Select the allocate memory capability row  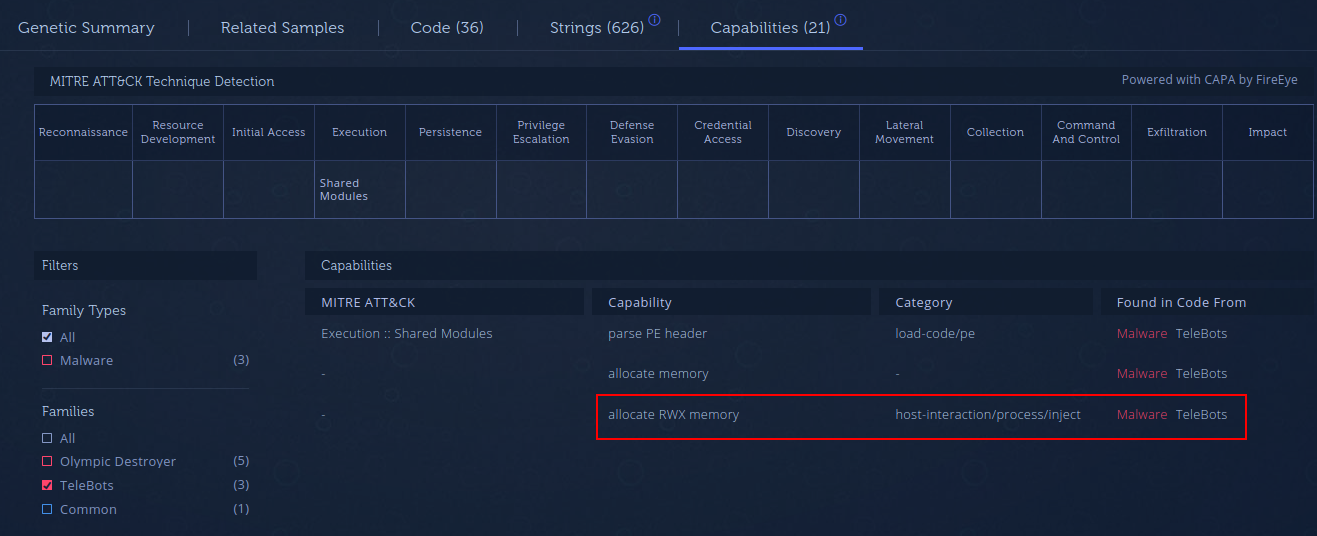(658, 374)
